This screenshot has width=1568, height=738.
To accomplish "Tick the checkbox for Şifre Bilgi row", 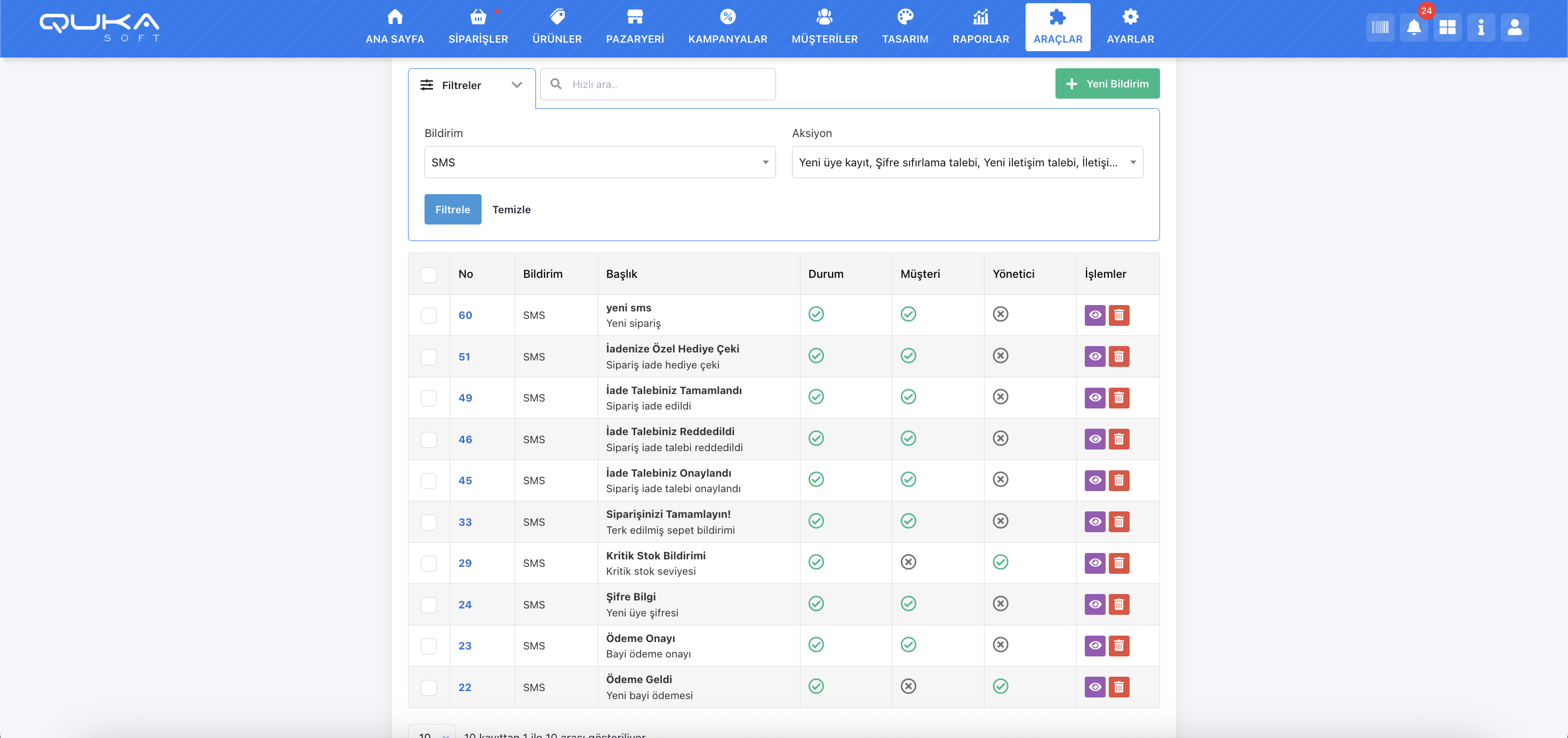I will 428,605.
